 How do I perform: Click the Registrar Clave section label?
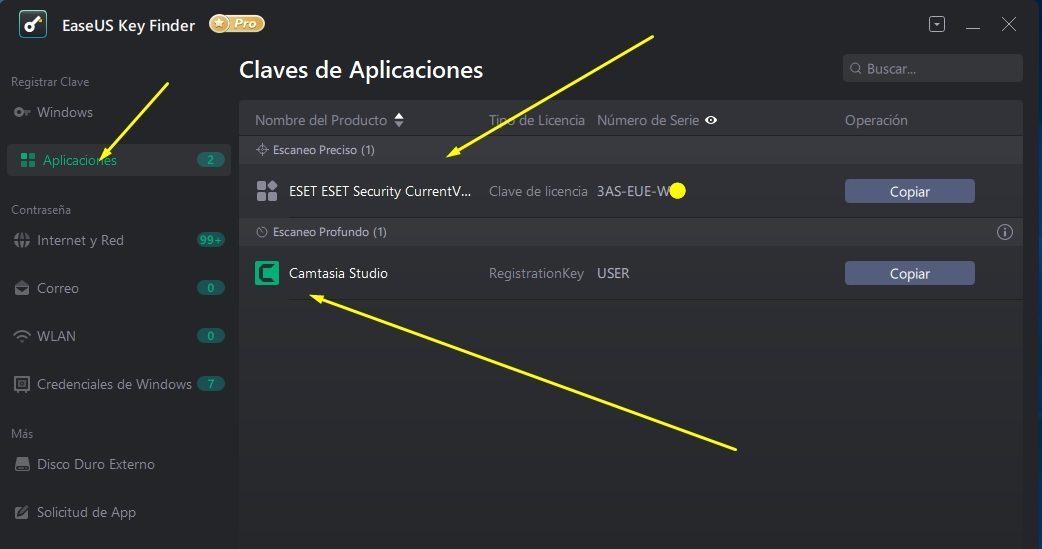51,82
